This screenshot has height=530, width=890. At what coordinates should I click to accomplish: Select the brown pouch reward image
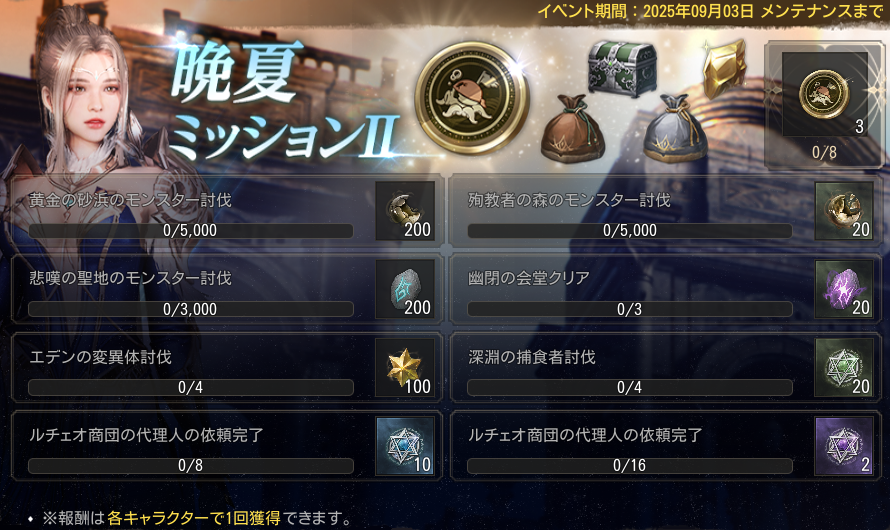click(x=572, y=129)
